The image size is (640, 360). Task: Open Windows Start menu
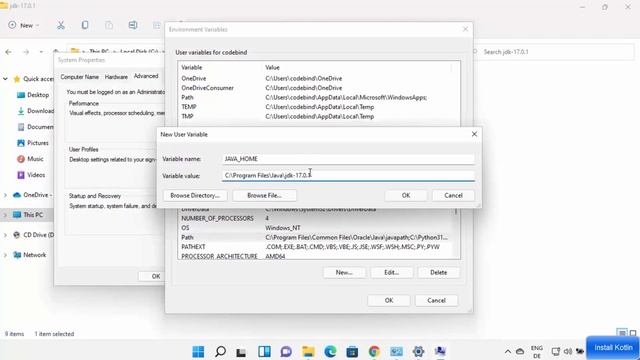click(198, 351)
